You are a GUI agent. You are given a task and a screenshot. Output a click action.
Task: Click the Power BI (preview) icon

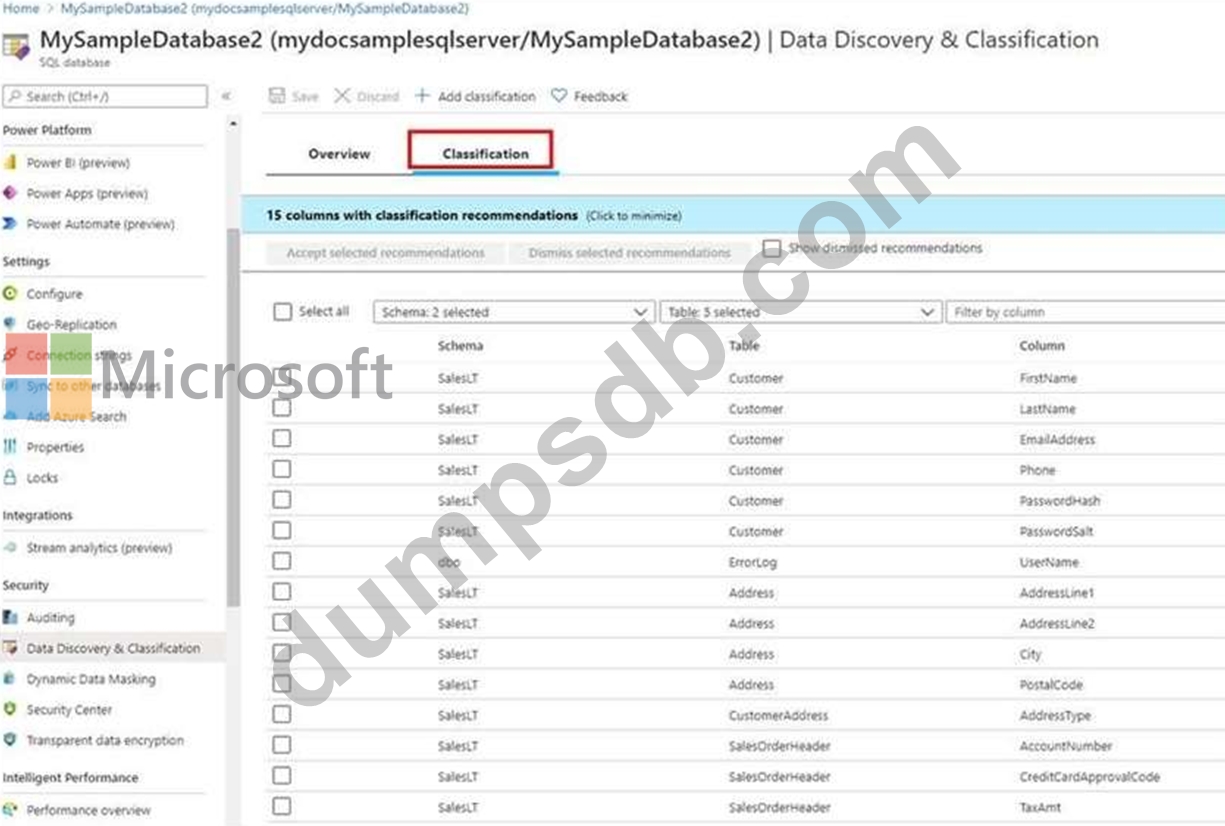pyautogui.click(x=11, y=163)
